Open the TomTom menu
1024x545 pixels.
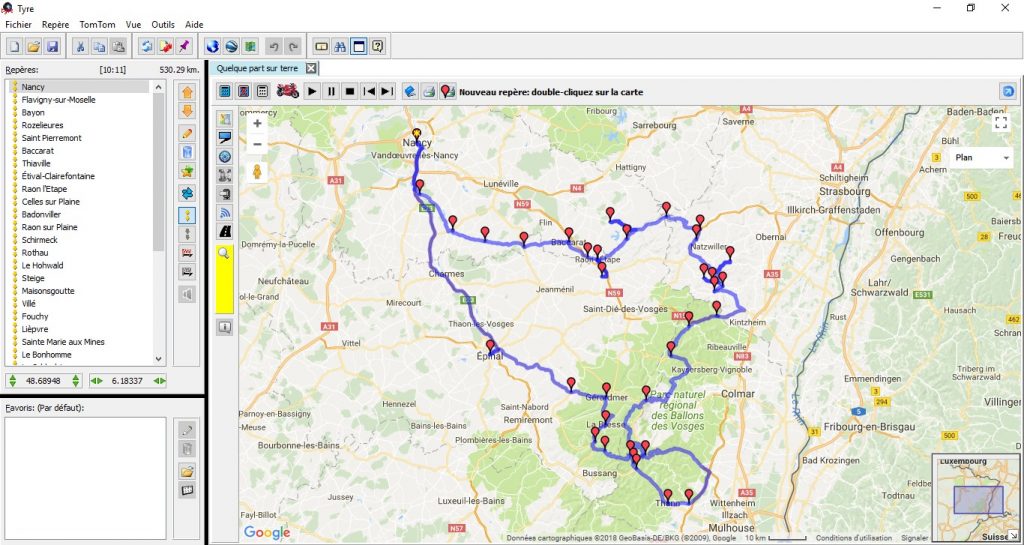[97, 24]
